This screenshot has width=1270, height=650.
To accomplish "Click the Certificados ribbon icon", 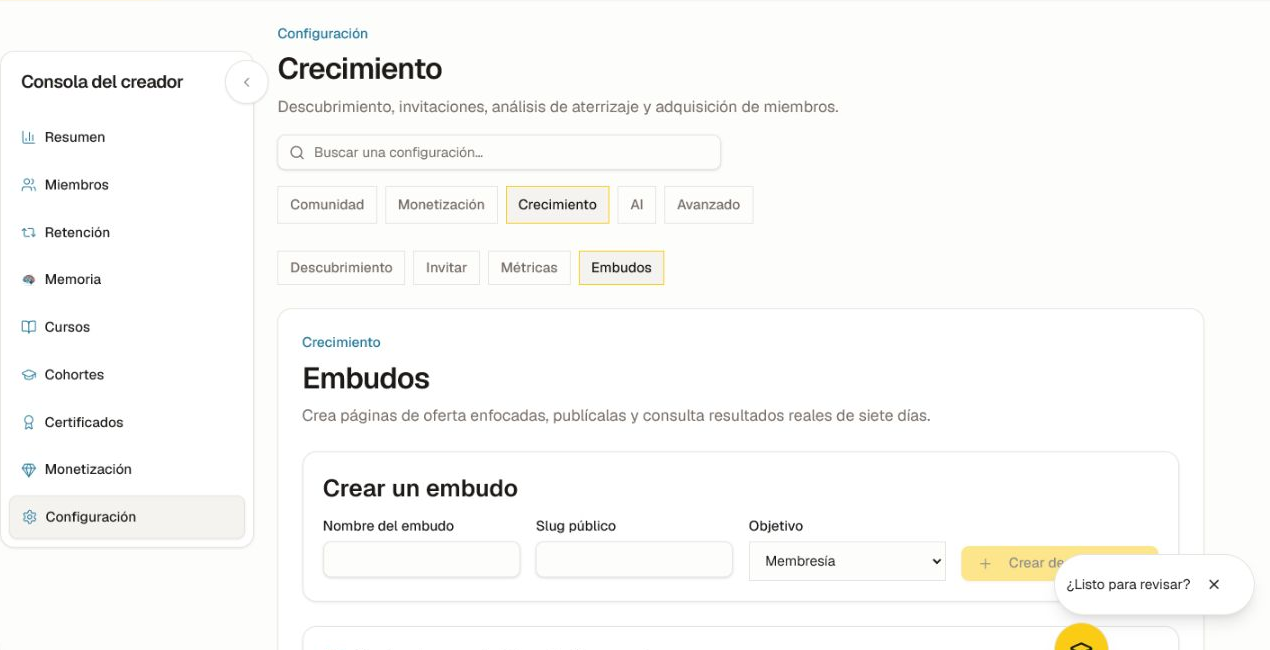I will tap(29, 422).
